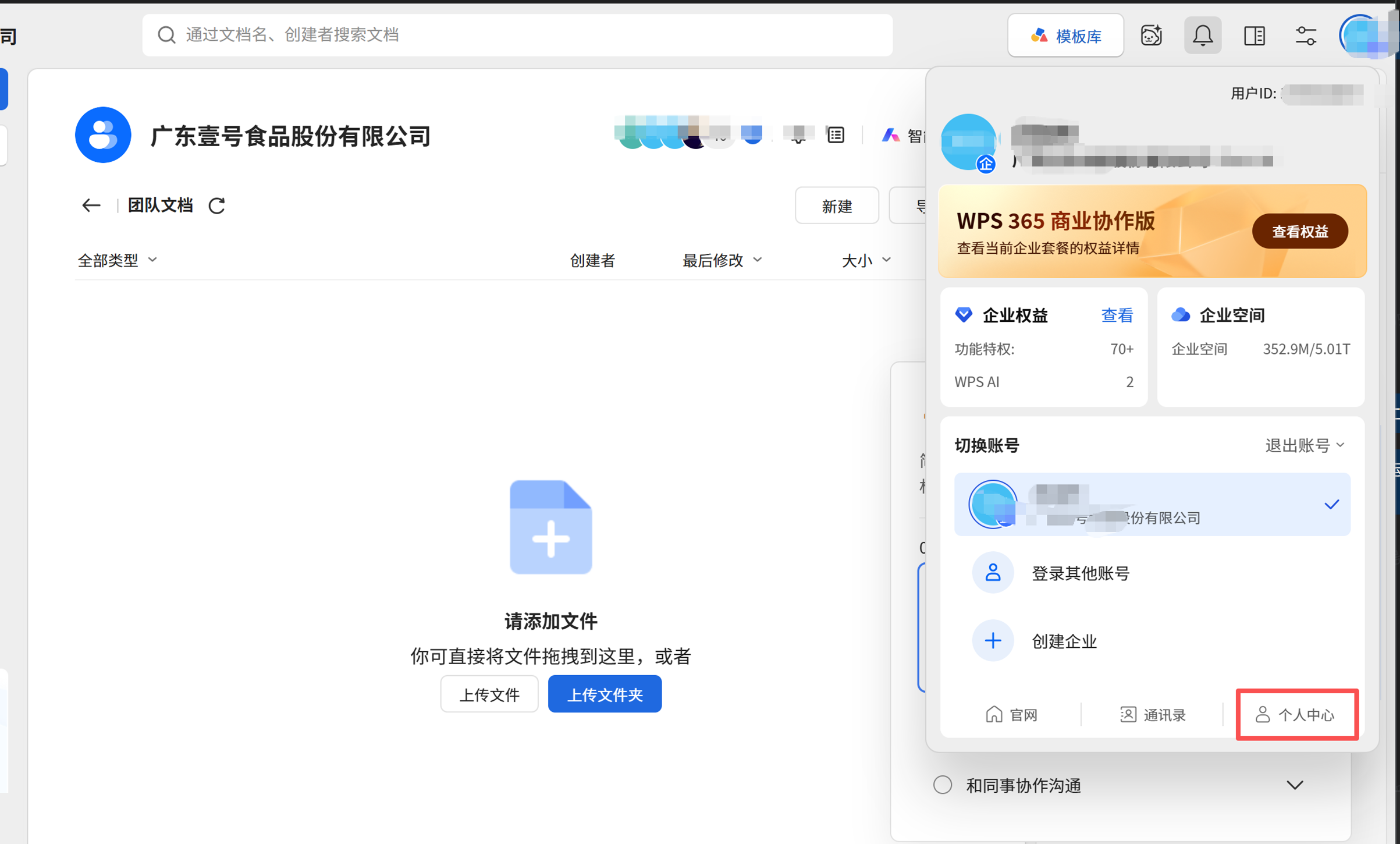Click the user avatar at top right
Image resolution: width=1400 pixels, height=844 pixels.
click(x=1362, y=36)
